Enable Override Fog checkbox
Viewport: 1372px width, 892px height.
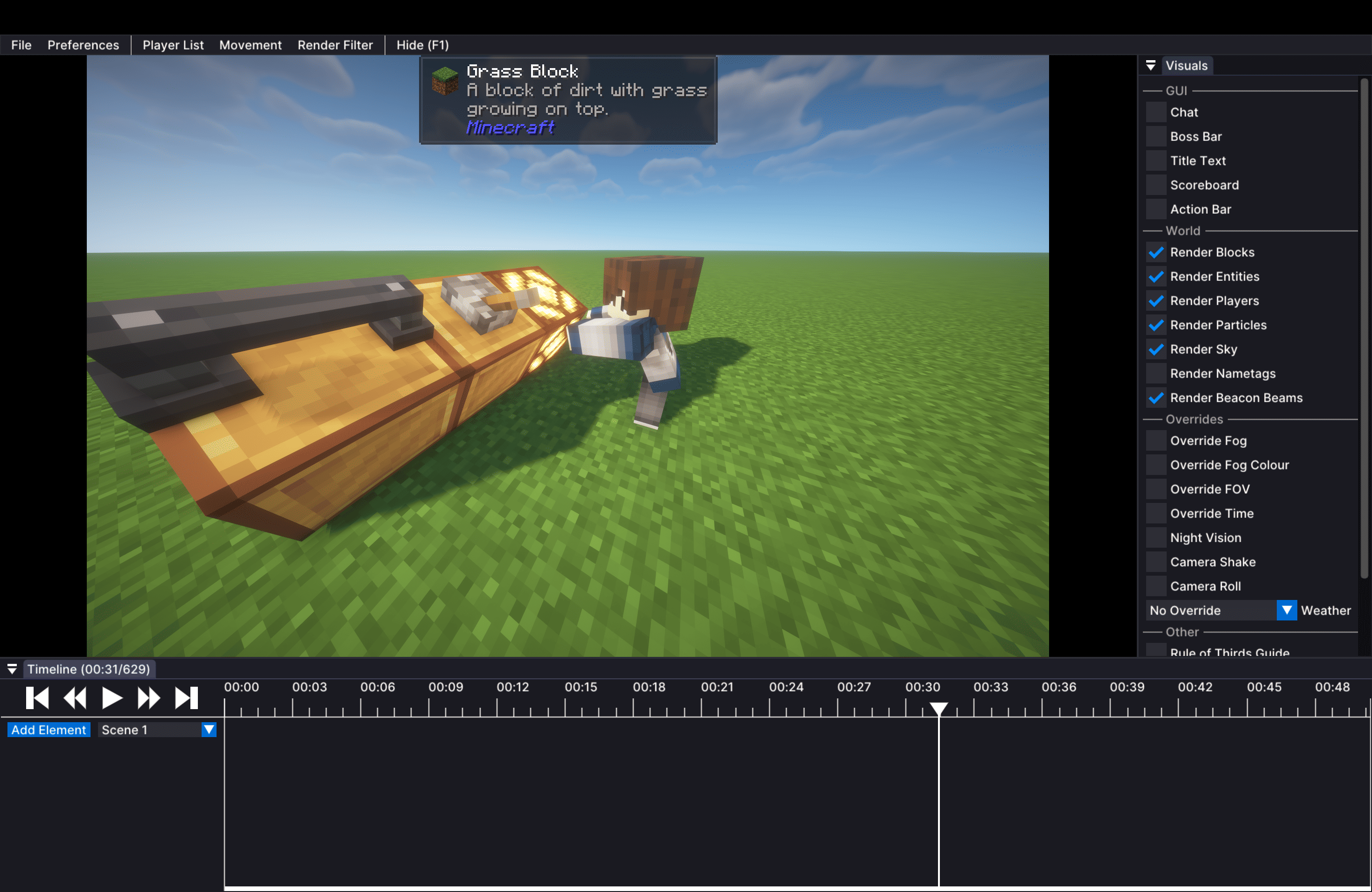tap(1156, 441)
